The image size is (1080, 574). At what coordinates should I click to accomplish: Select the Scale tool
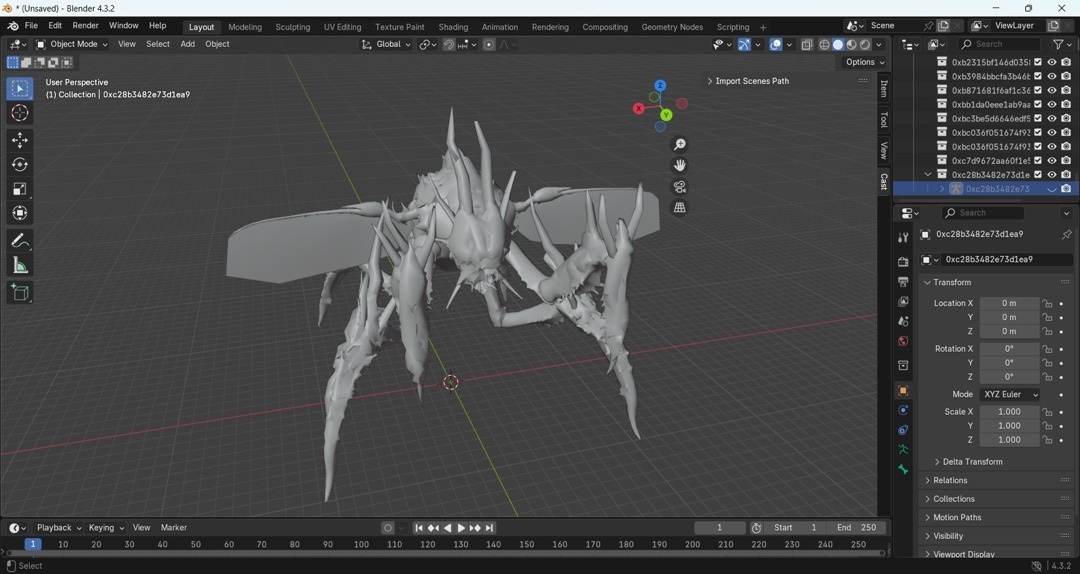tap(20, 189)
